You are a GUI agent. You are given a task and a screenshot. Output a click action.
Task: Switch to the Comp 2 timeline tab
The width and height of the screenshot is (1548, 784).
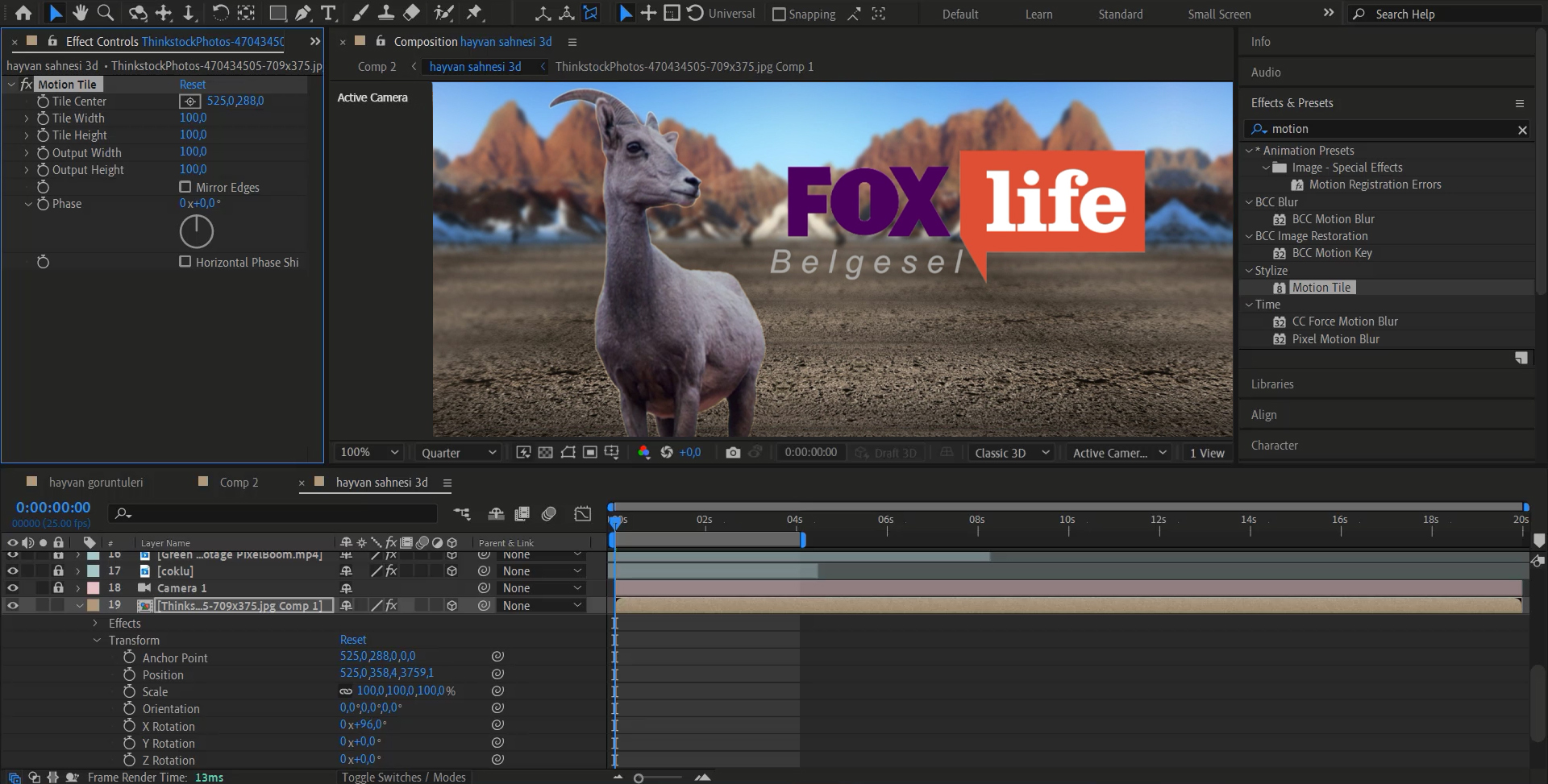coord(239,483)
